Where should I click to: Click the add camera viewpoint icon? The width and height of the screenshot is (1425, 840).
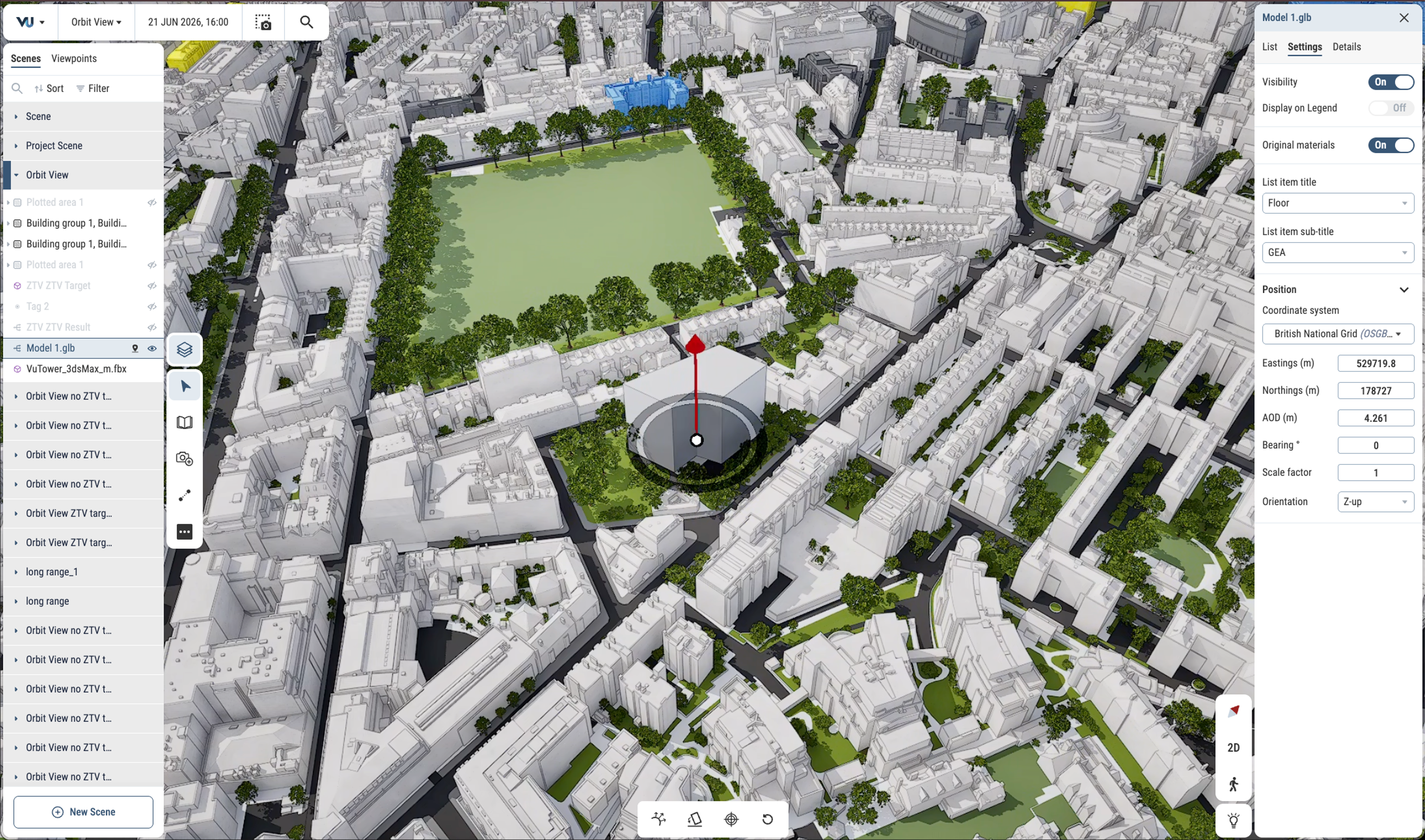point(184,459)
